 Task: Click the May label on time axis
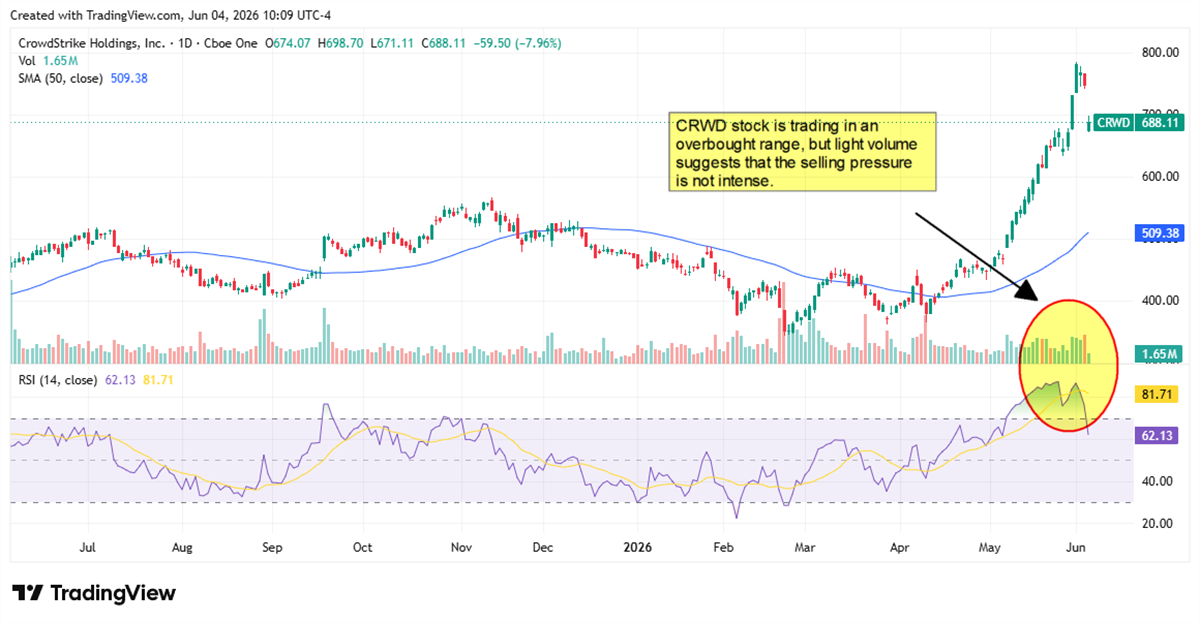(x=990, y=547)
